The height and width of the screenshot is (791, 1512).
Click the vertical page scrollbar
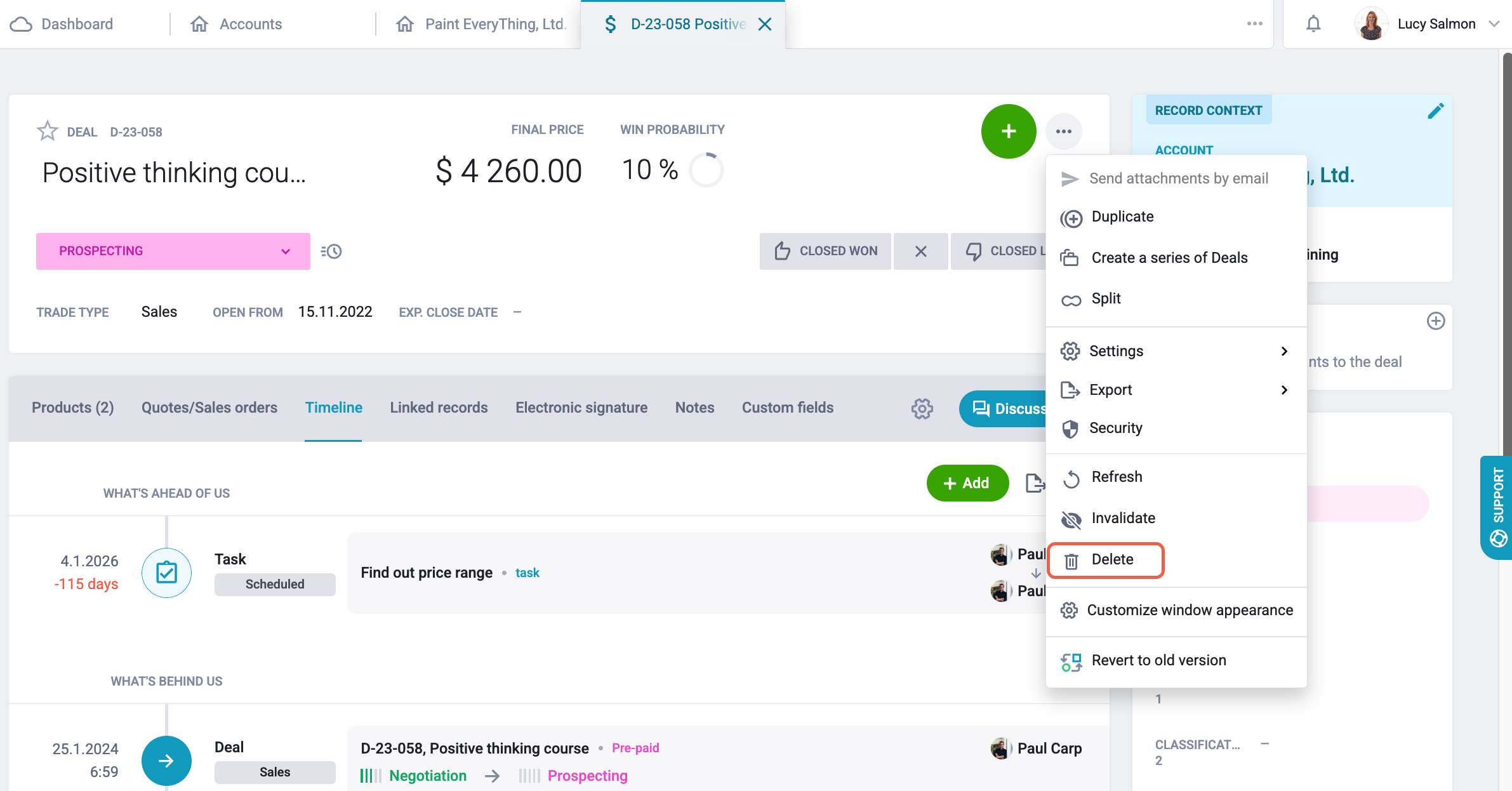pos(1507,254)
